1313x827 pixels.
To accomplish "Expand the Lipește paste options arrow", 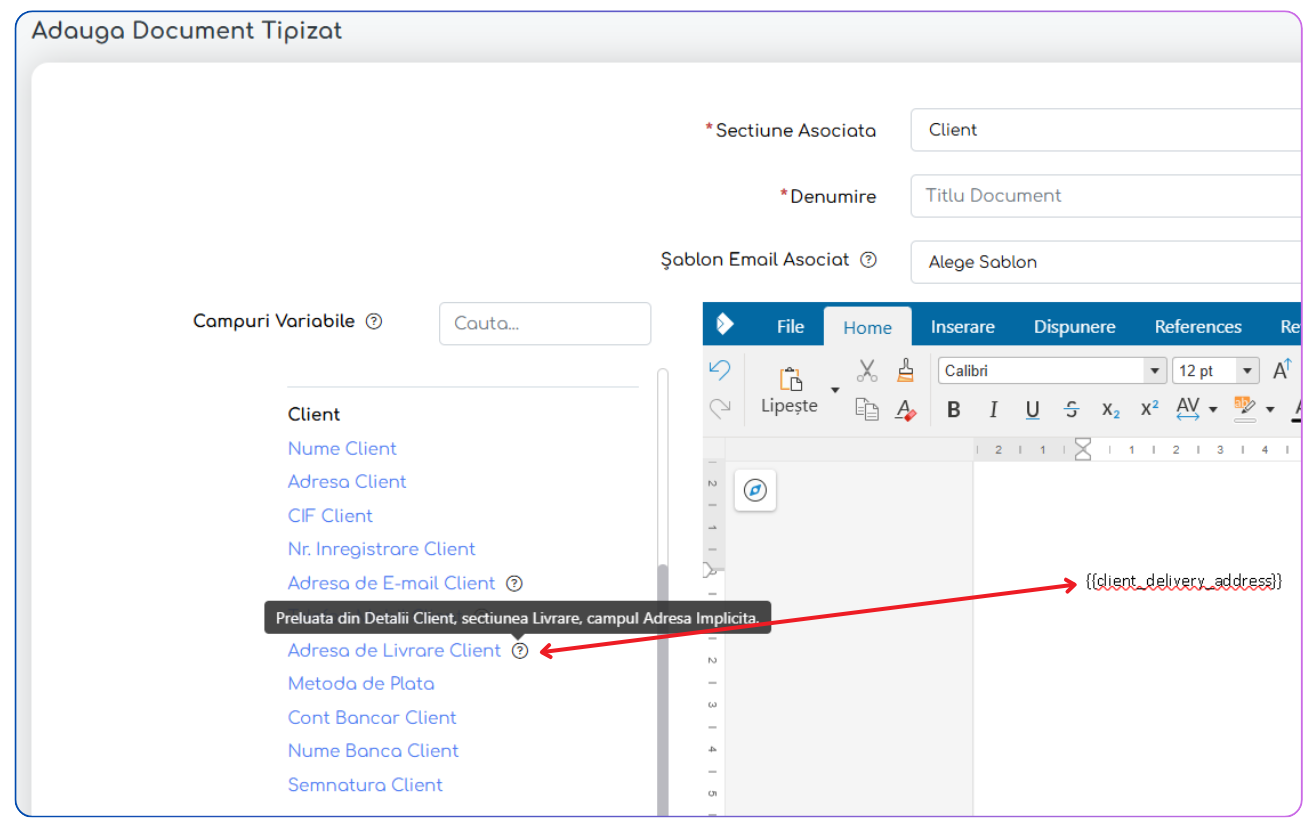I will pyautogui.click(x=835, y=390).
